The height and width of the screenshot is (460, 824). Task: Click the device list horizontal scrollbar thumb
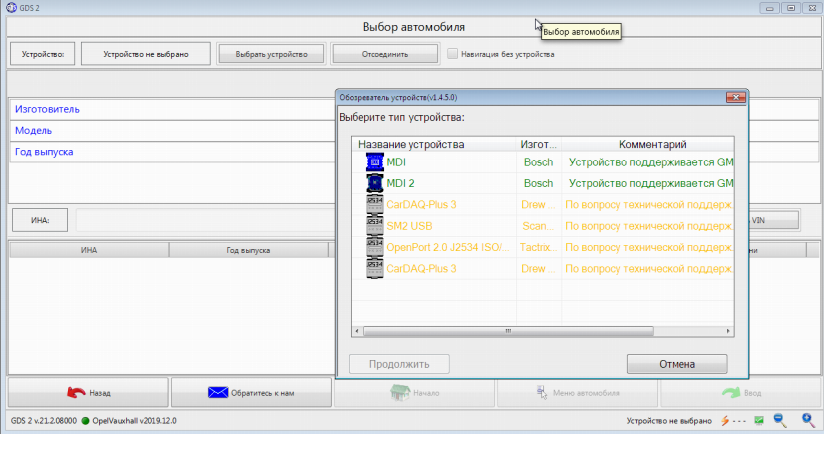click(508, 331)
